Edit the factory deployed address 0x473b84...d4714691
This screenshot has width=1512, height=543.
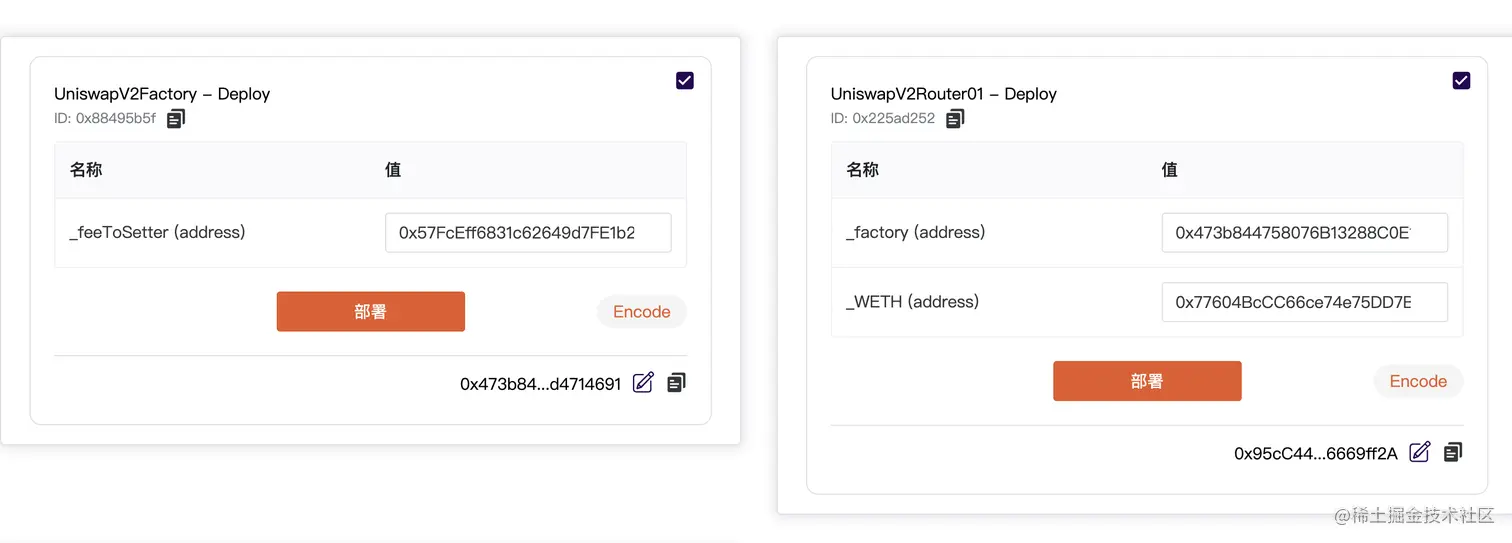pos(643,382)
